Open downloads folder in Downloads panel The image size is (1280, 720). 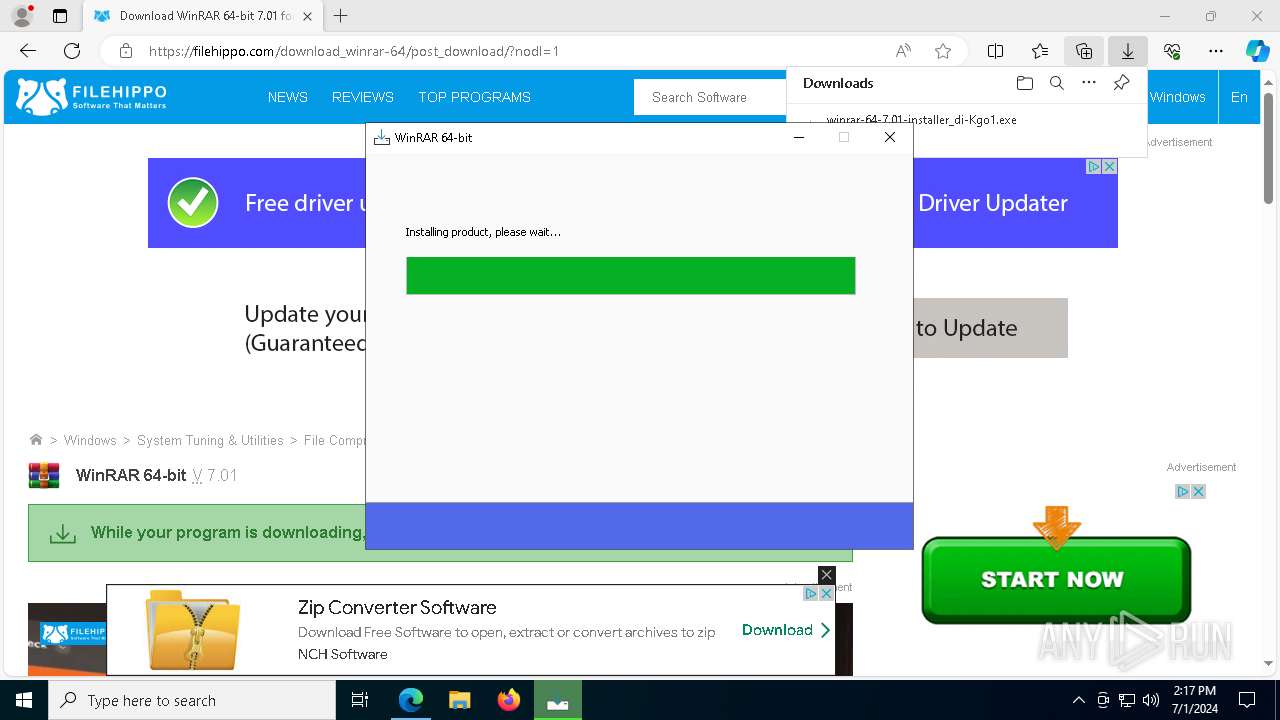[x=1024, y=83]
